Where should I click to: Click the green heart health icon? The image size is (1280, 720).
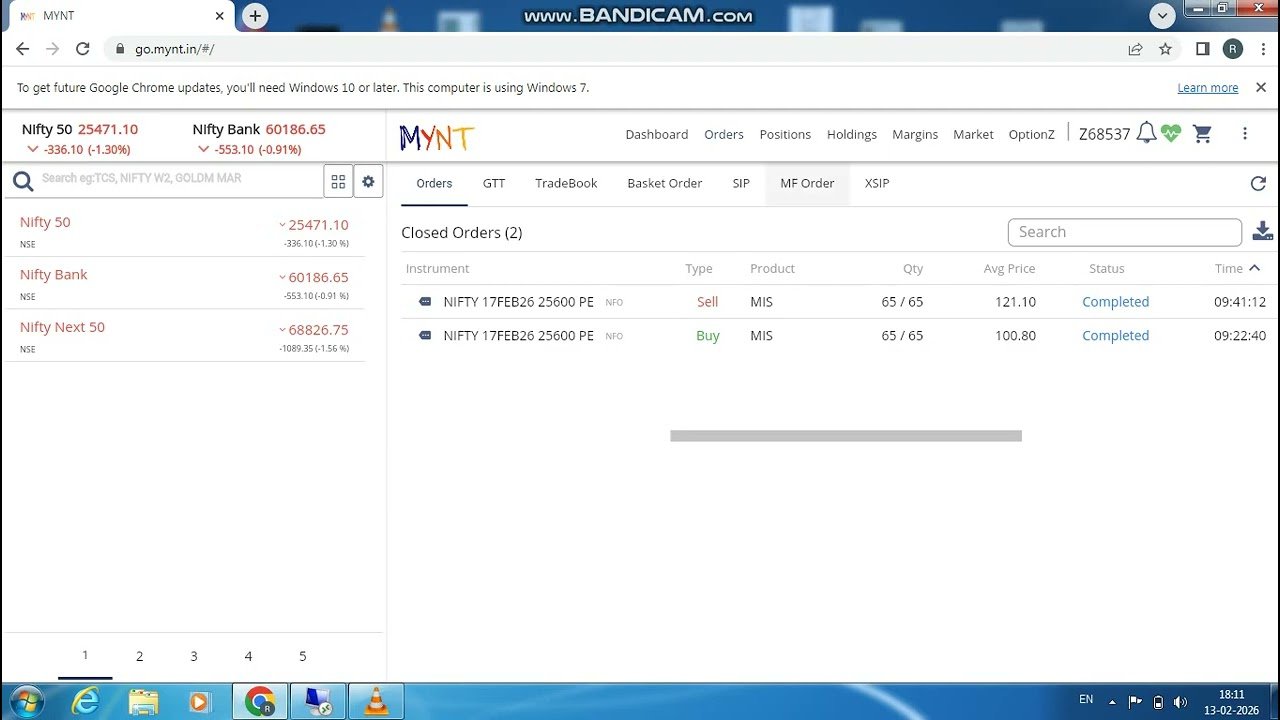[x=1172, y=133]
